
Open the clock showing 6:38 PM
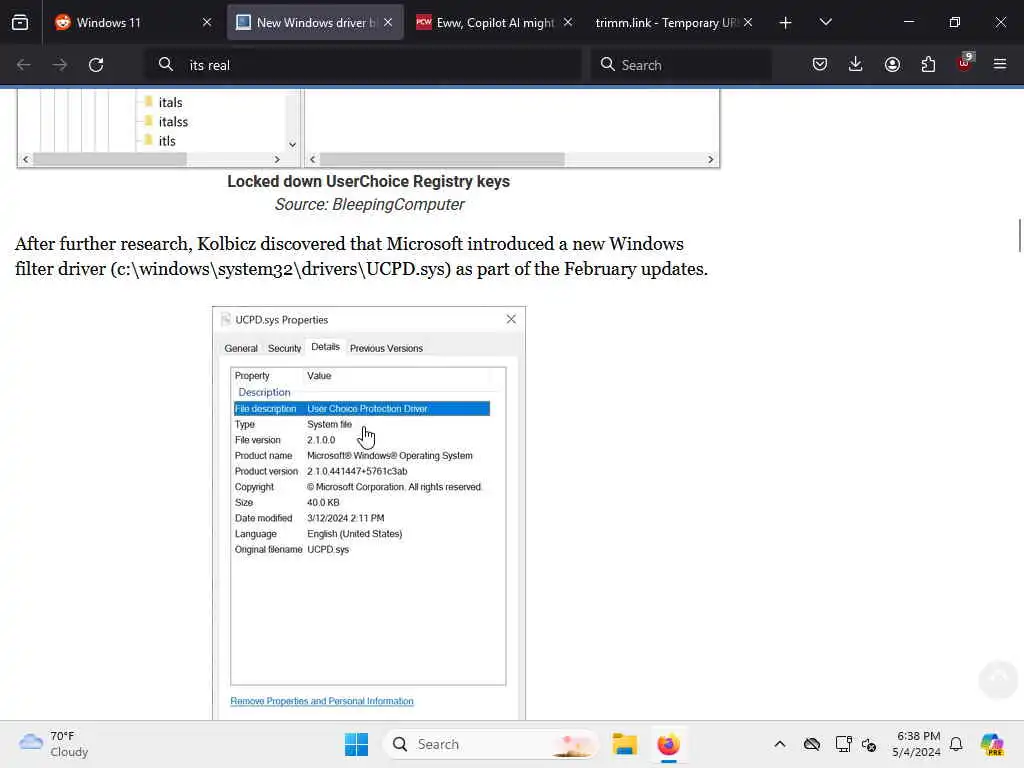coord(916,744)
